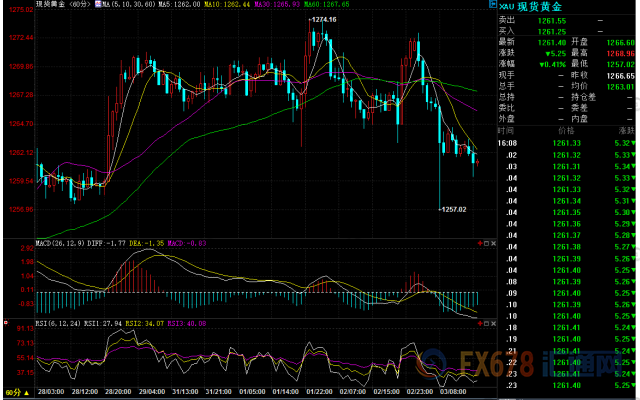Click the 1274.16 high price marker
This screenshot has height=400, width=640.
[x=323, y=20]
